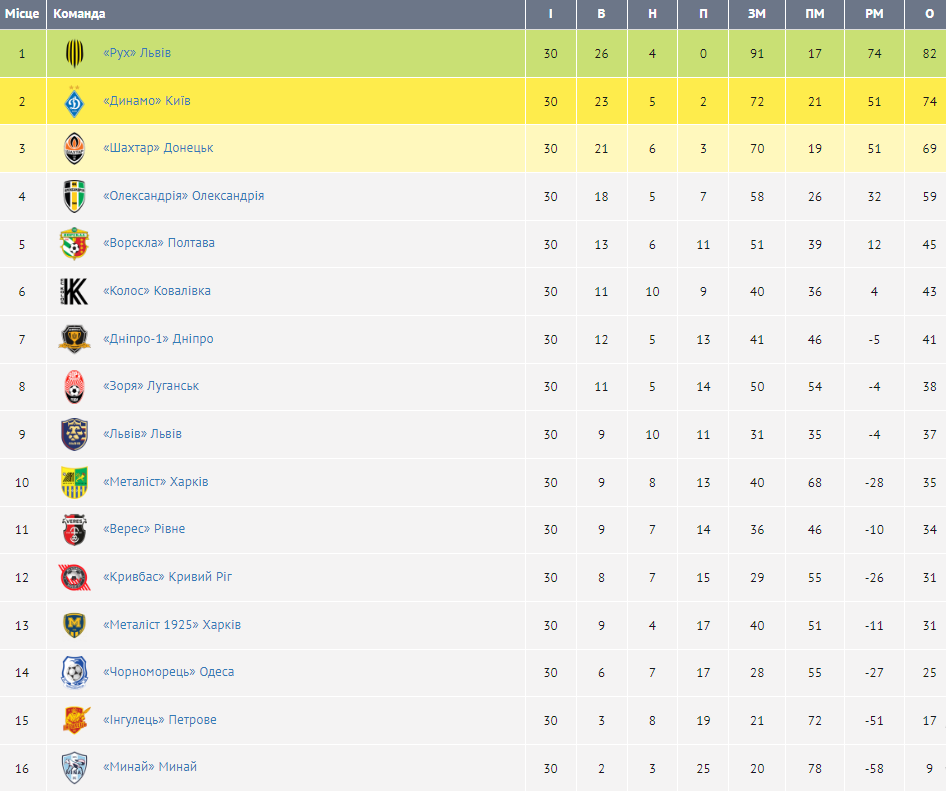Click the «Місце» column header
The width and height of the screenshot is (946, 792).
tap(22, 14)
